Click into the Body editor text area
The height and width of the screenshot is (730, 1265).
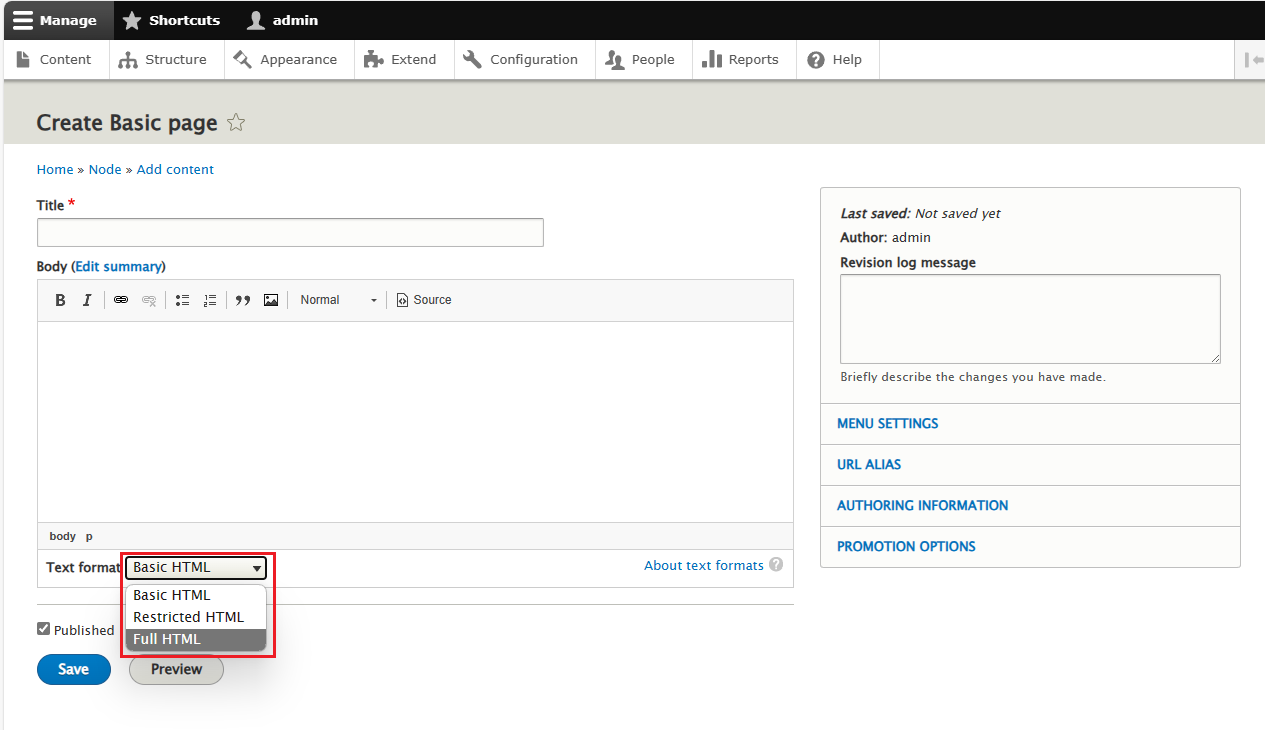[415, 422]
